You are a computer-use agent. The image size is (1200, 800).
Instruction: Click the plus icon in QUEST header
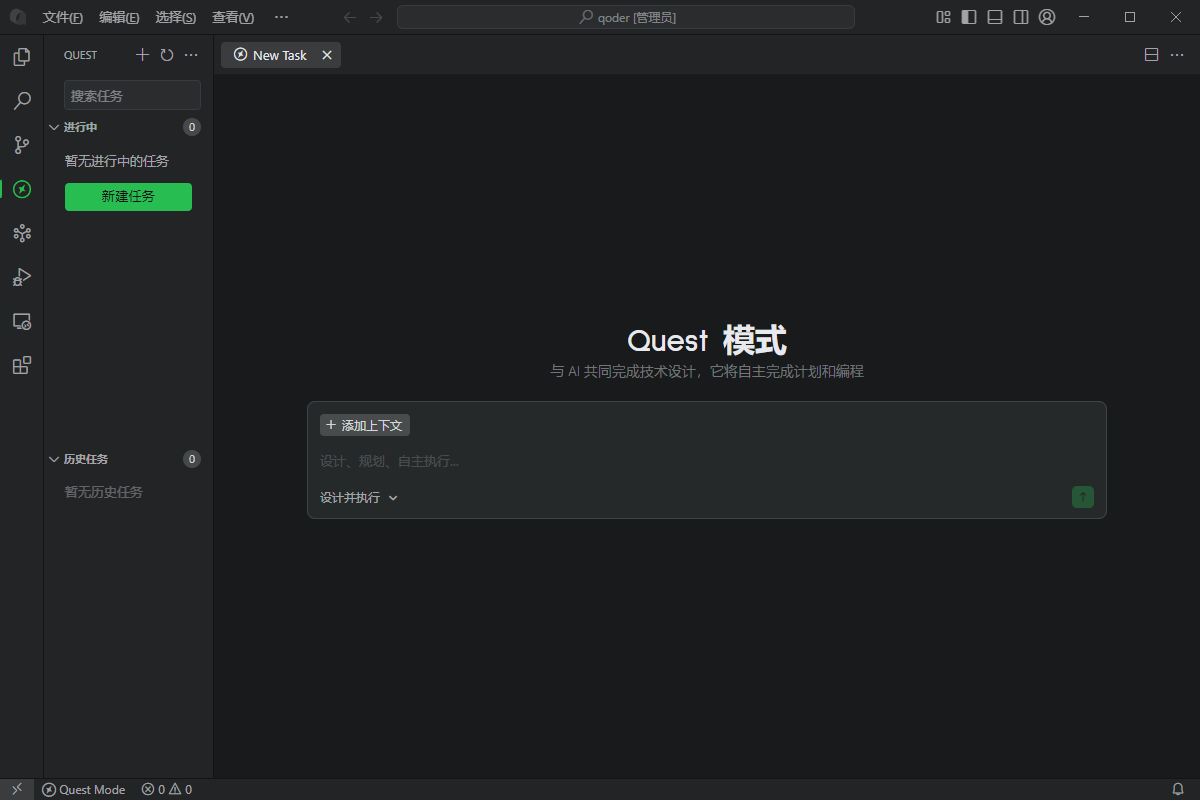coord(142,55)
